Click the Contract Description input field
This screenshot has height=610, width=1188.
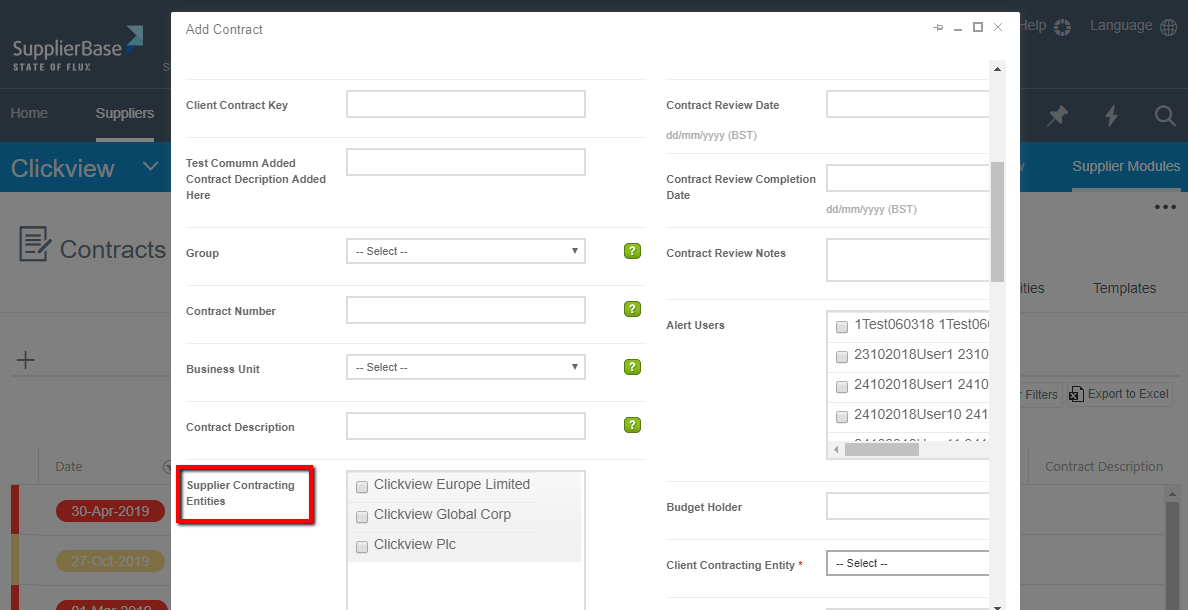[465, 425]
